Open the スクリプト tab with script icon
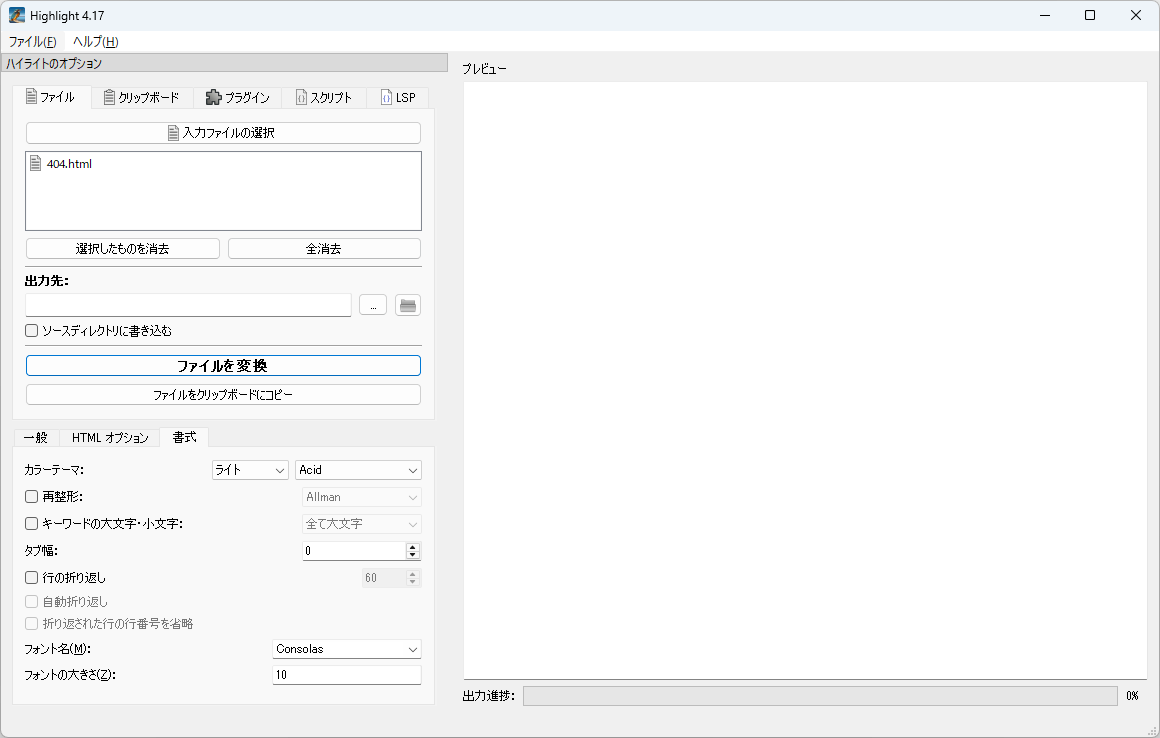Screen dimensions: 1160x738 (x=323, y=97)
